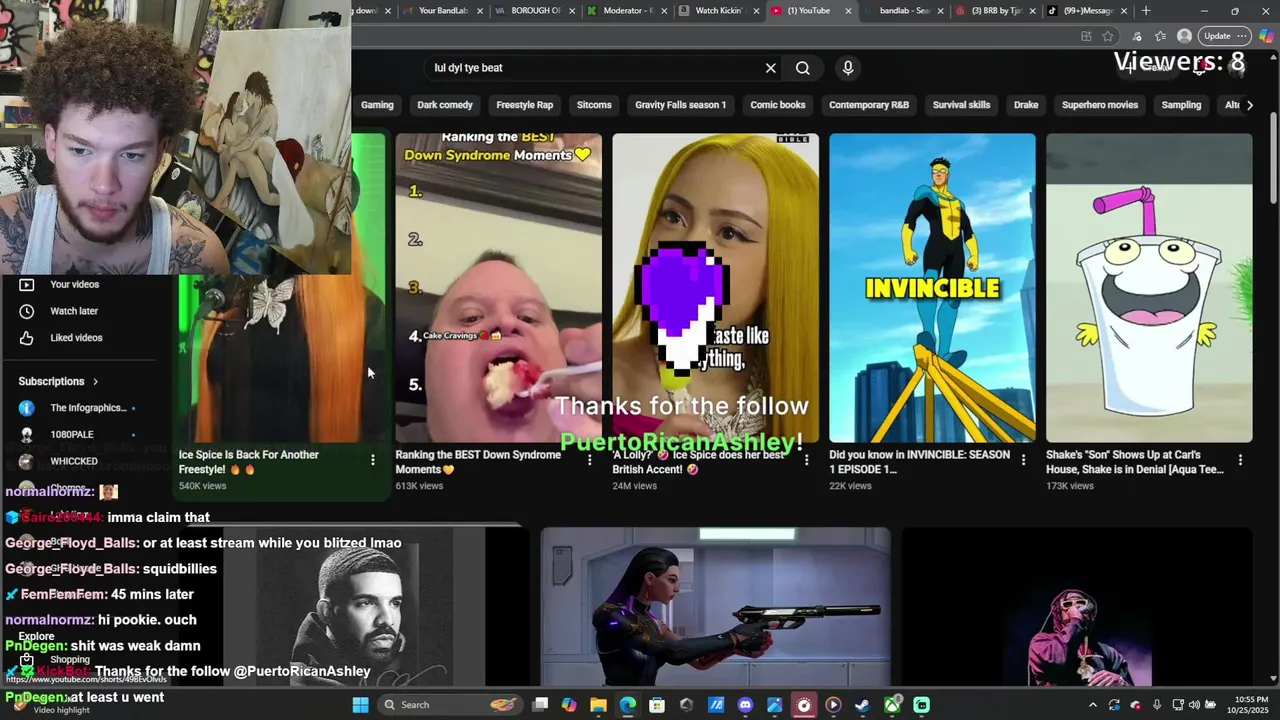The height and width of the screenshot is (720, 1280).
Task: Select the Comic books chip
Action: point(778,105)
